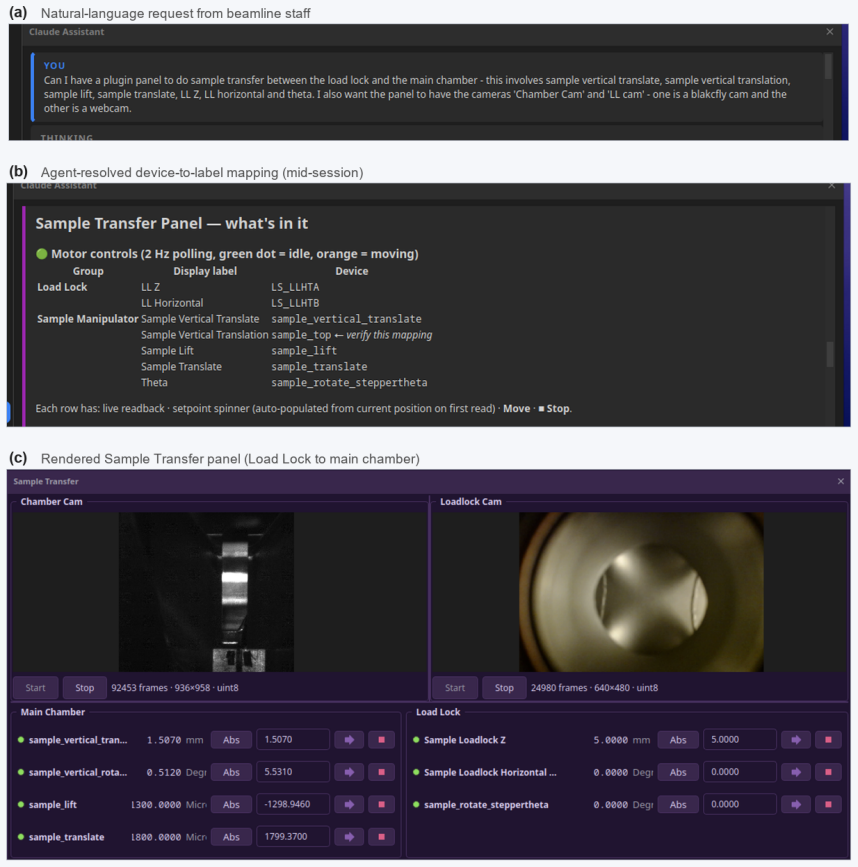858x867 pixels.
Task: Click the LS_LLHTB device name
Action: [x=295, y=303]
